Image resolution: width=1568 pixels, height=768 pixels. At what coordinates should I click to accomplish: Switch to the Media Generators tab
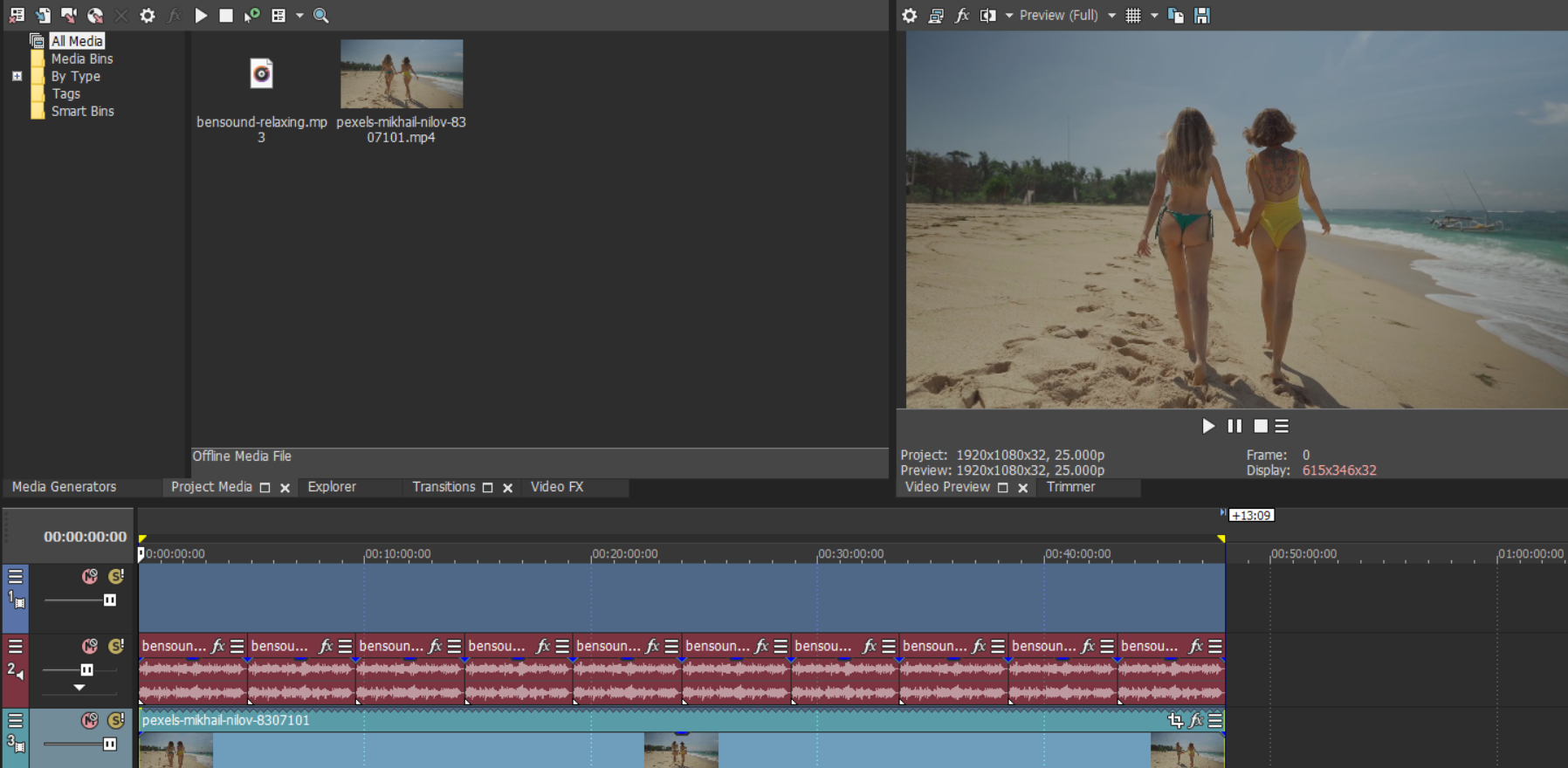coord(64,487)
